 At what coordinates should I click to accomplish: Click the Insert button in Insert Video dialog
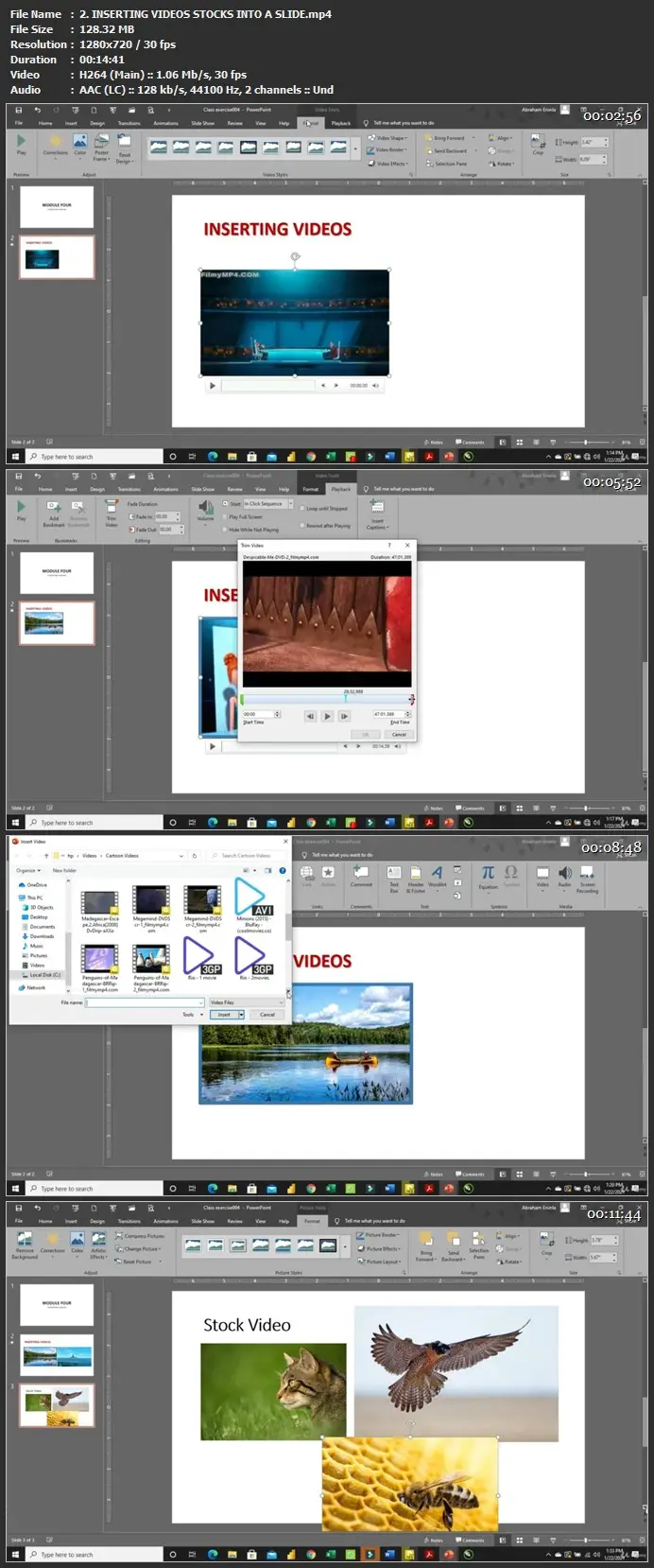(224, 1014)
